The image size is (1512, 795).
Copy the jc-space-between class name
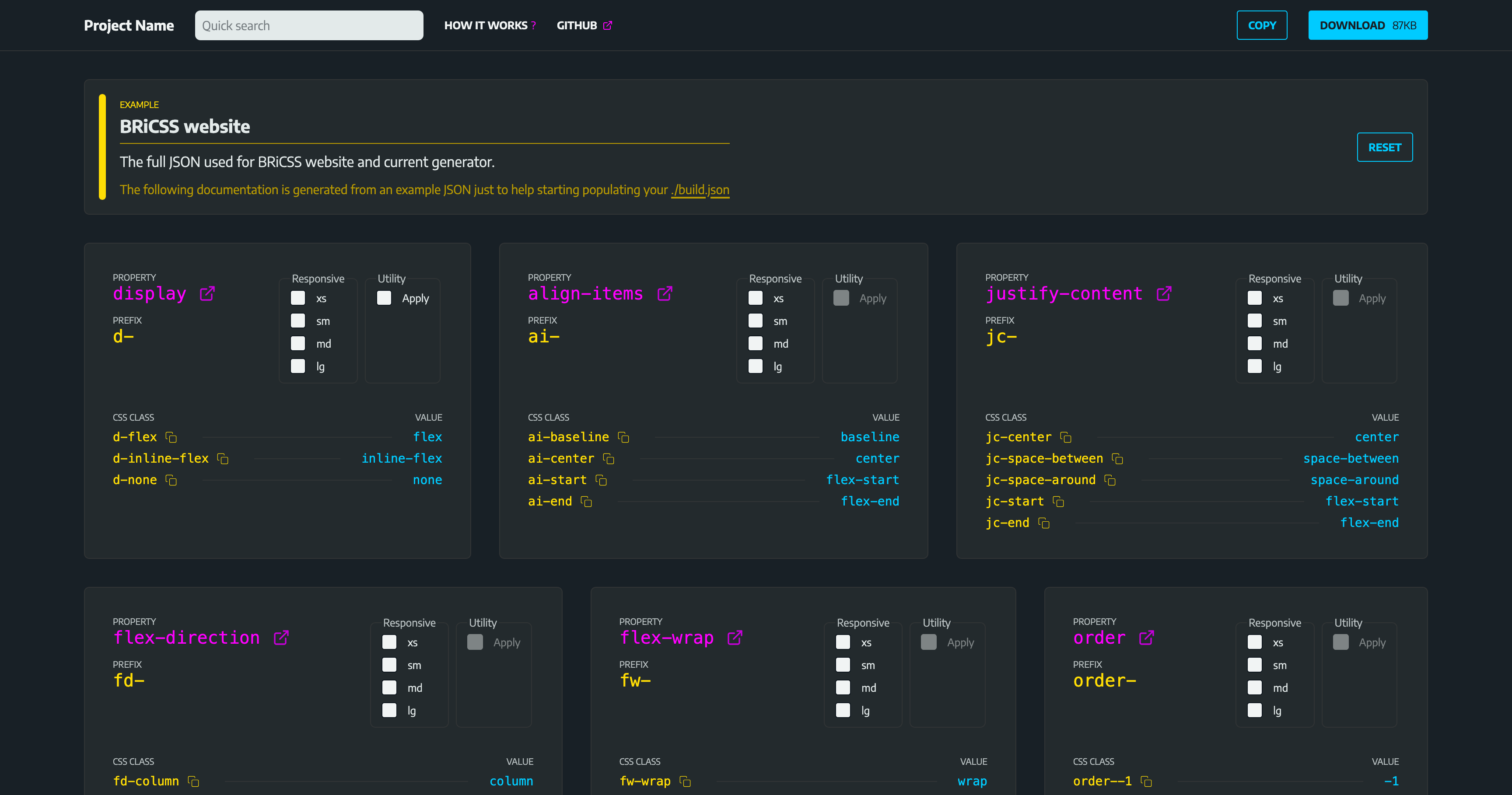[x=1117, y=459]
